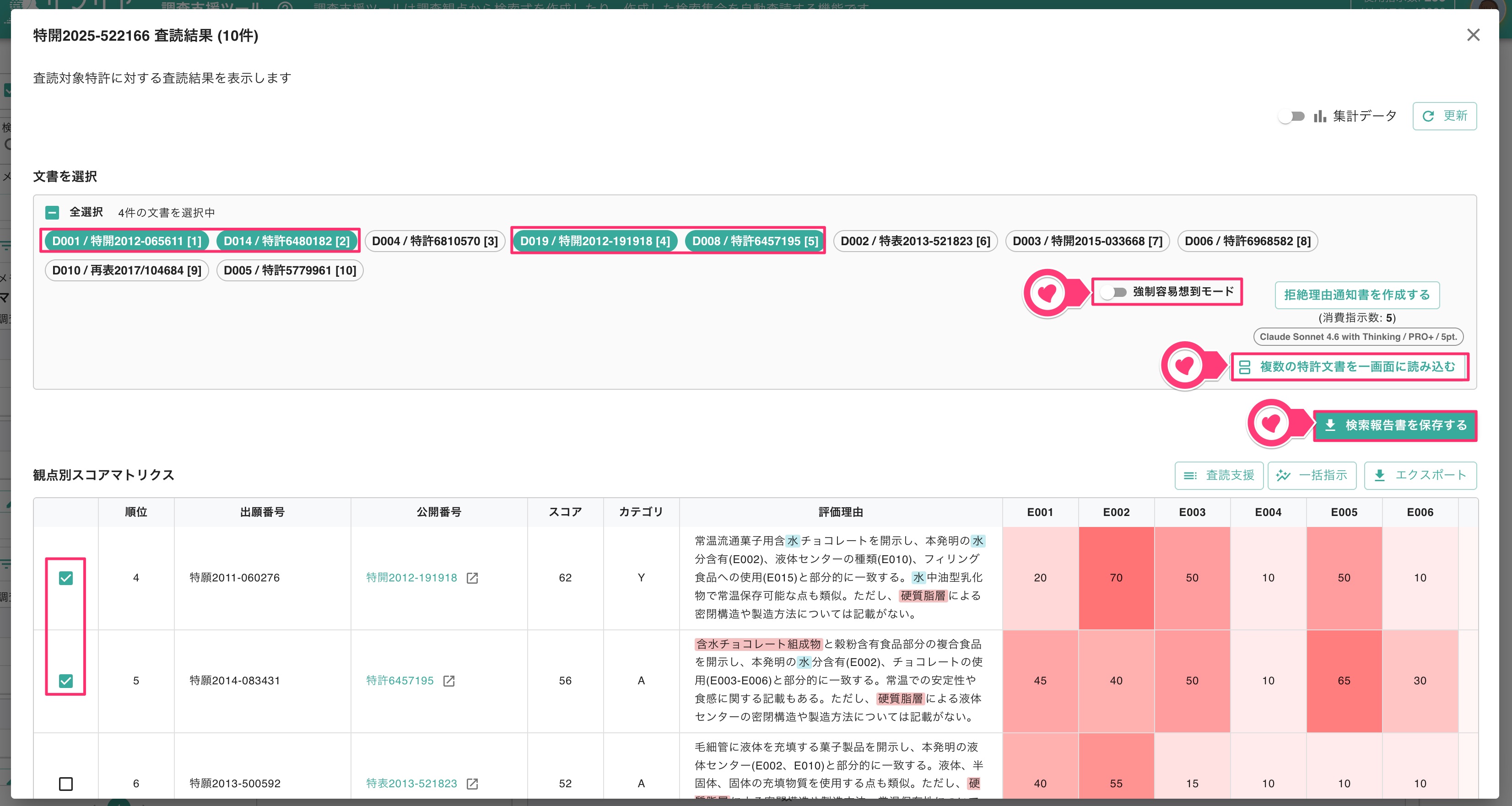Deselect document chip D001 / 特開2012-065611
Screen dimensions: 1512x806
click(127, 241)
